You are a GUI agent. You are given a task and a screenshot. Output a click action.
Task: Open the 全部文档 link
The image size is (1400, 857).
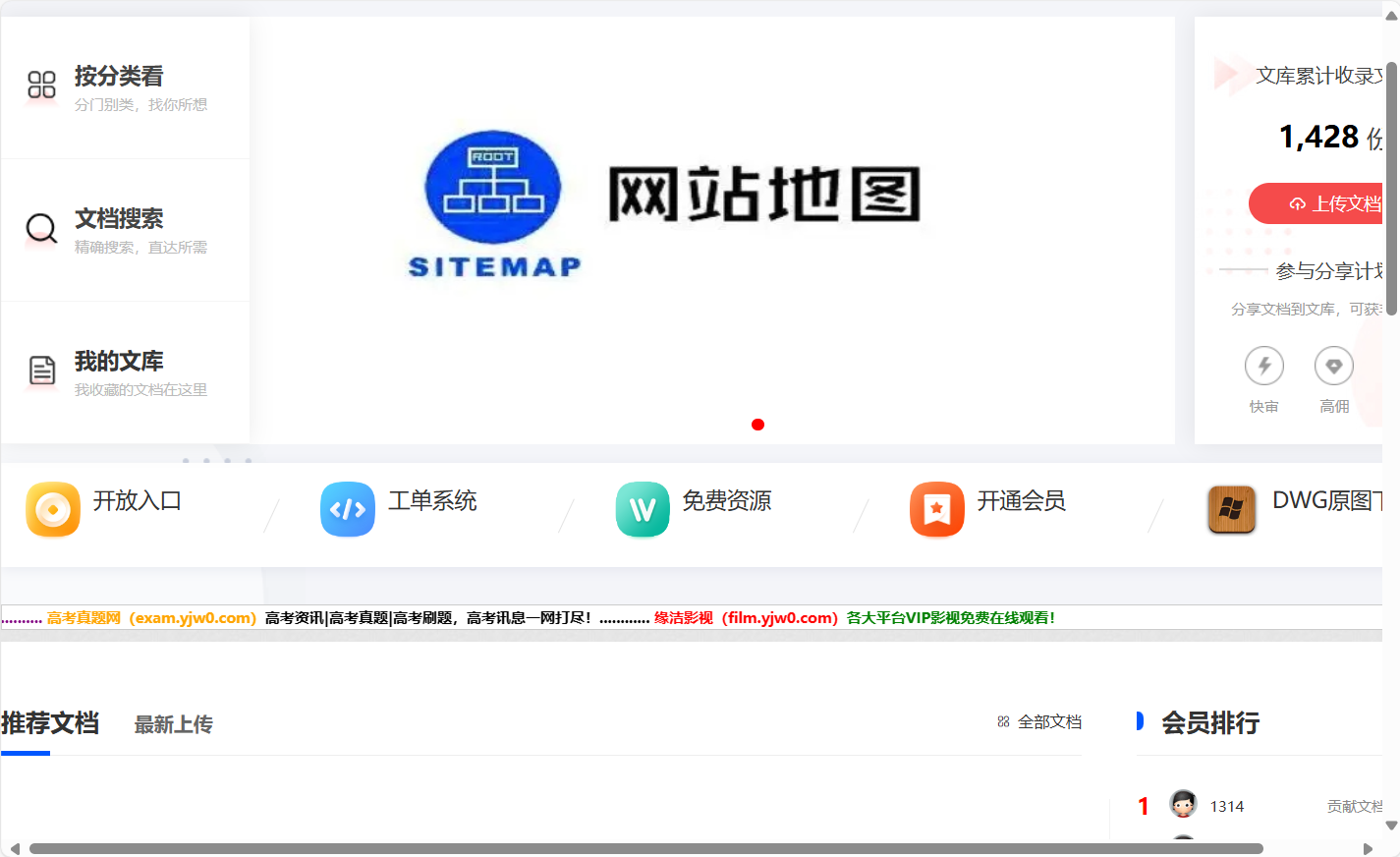tap(1049, 721)
